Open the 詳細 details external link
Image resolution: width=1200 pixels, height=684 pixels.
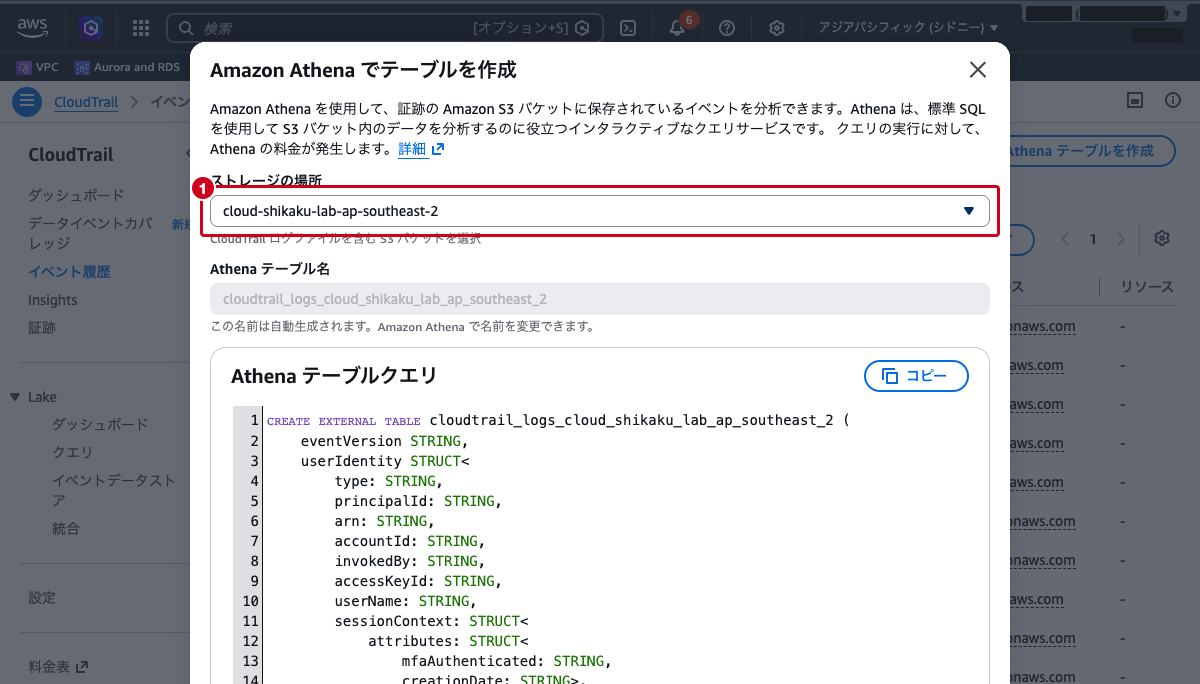[x=421, y=149]
